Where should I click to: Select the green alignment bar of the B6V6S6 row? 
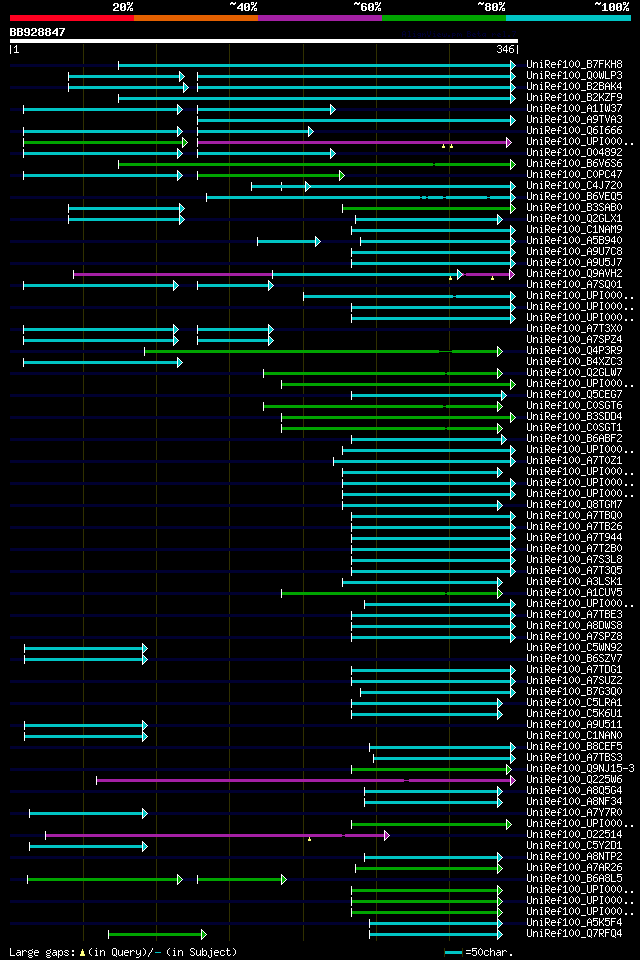[317, 164]
